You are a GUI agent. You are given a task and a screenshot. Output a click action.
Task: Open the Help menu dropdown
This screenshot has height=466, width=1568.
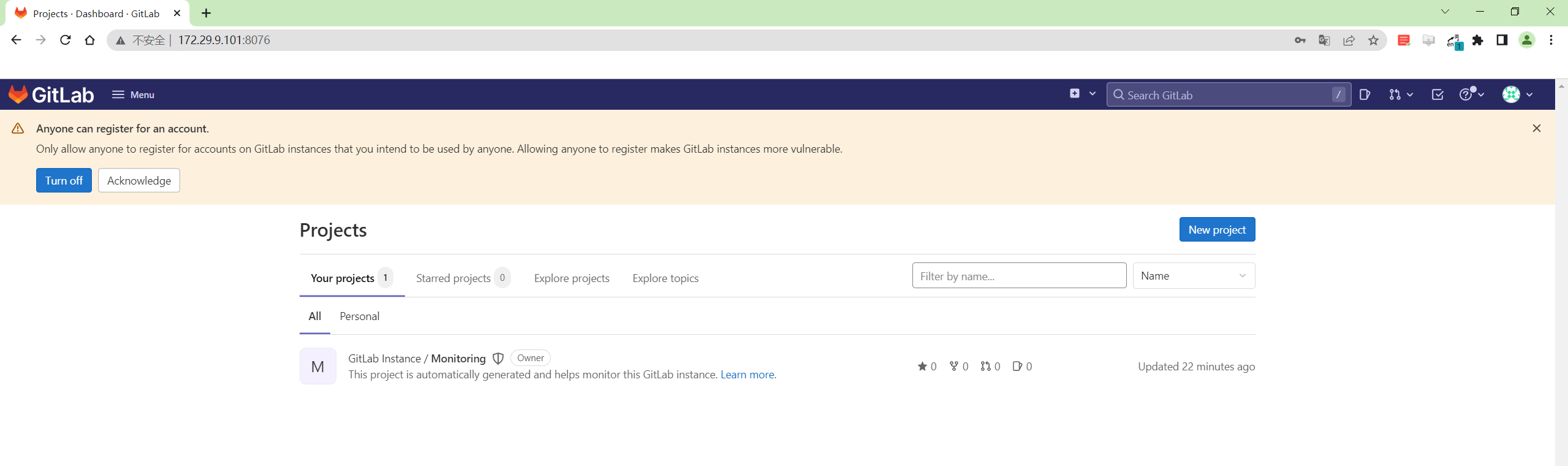[x=1471, y=94]
